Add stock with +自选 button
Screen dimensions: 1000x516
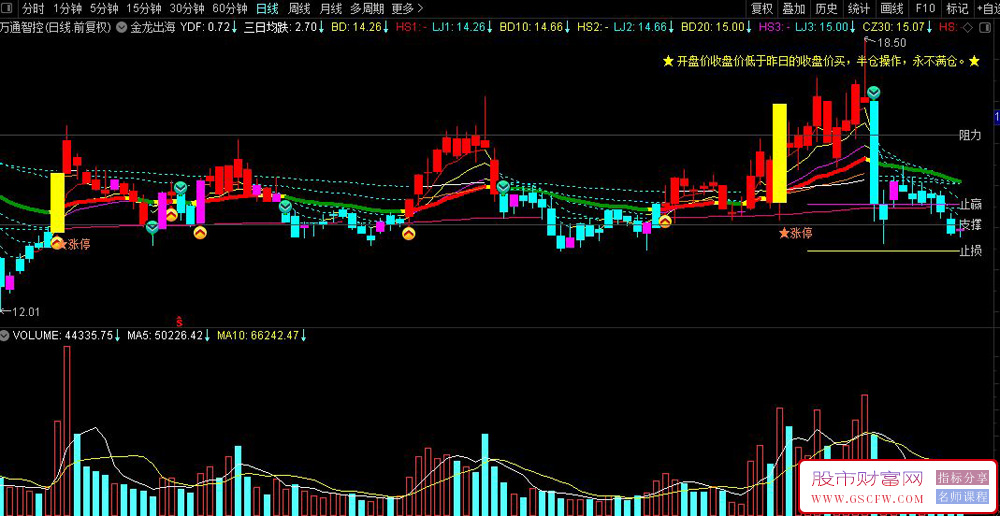987,8
